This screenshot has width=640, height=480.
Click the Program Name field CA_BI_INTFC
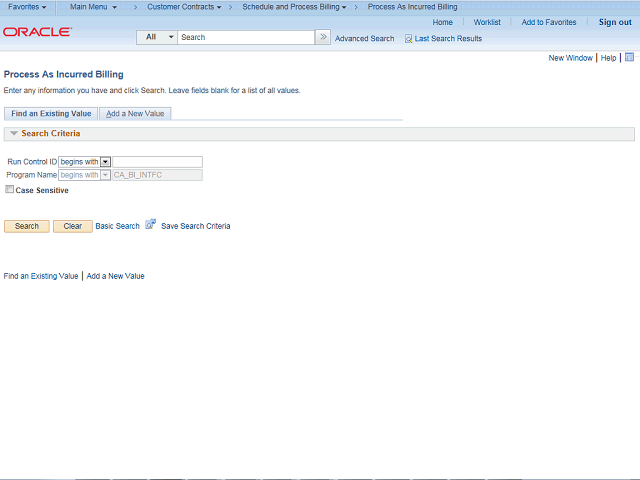(158, 175)
